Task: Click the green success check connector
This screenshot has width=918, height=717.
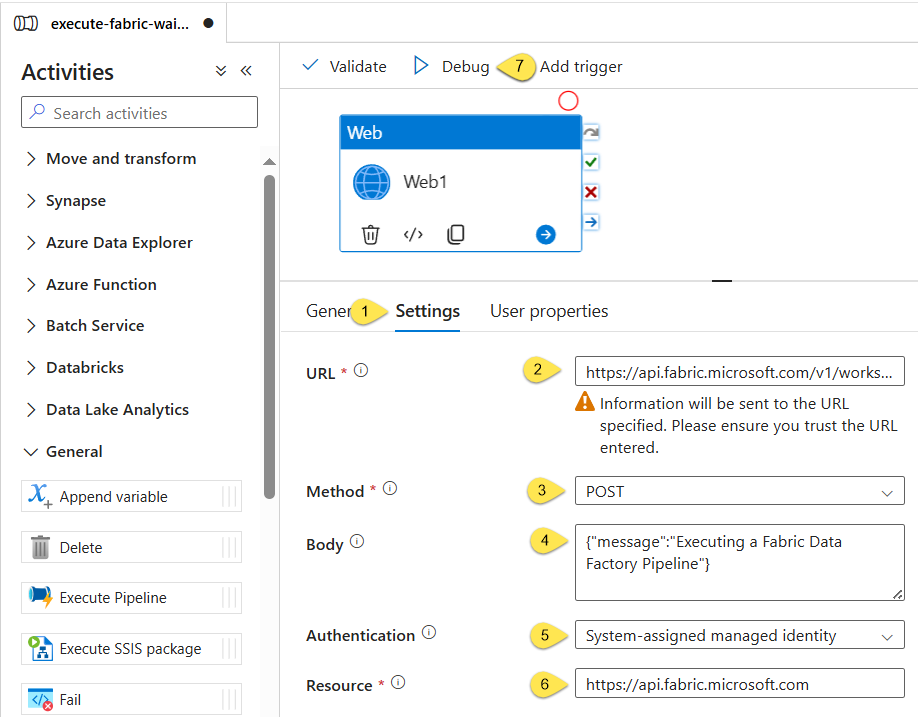Action: (x=591, y=162)
